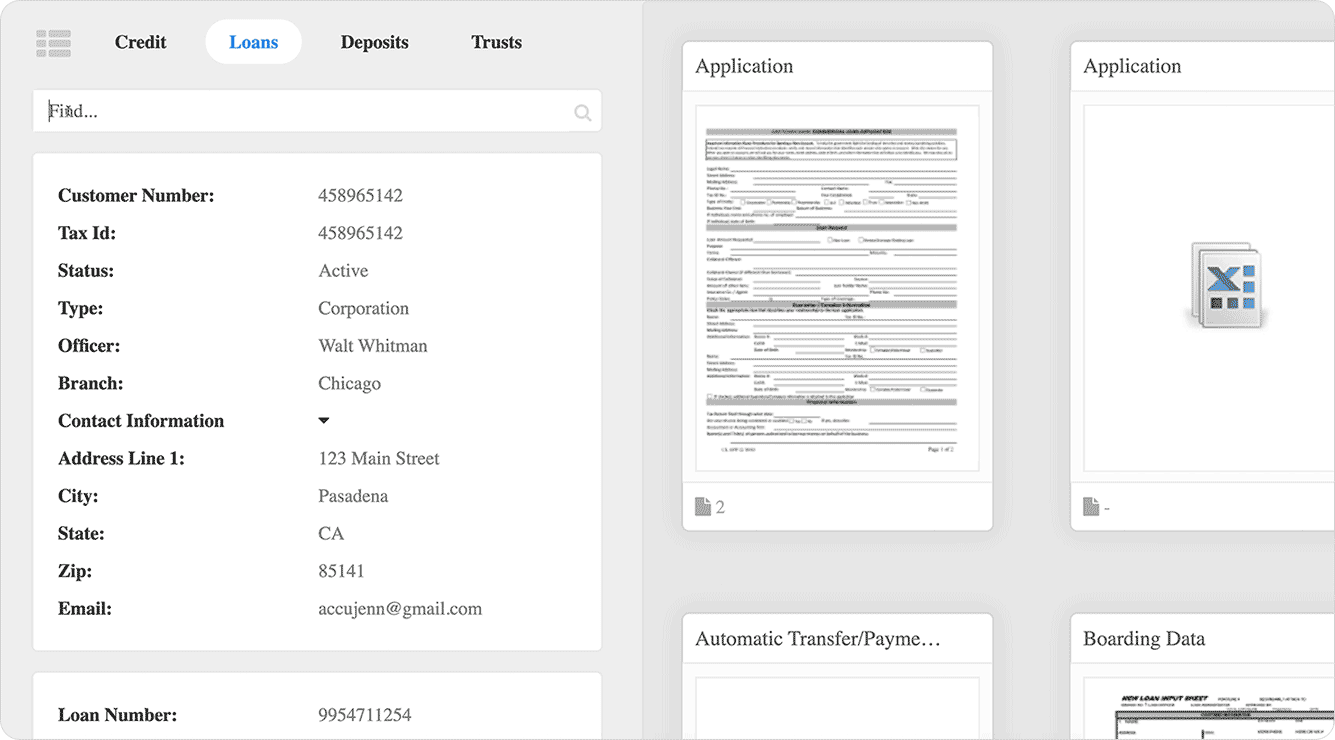Viewport: 1335px width, 740px height.
Task: Click the search magnifier icon
Action: click(x=583, y=112)
